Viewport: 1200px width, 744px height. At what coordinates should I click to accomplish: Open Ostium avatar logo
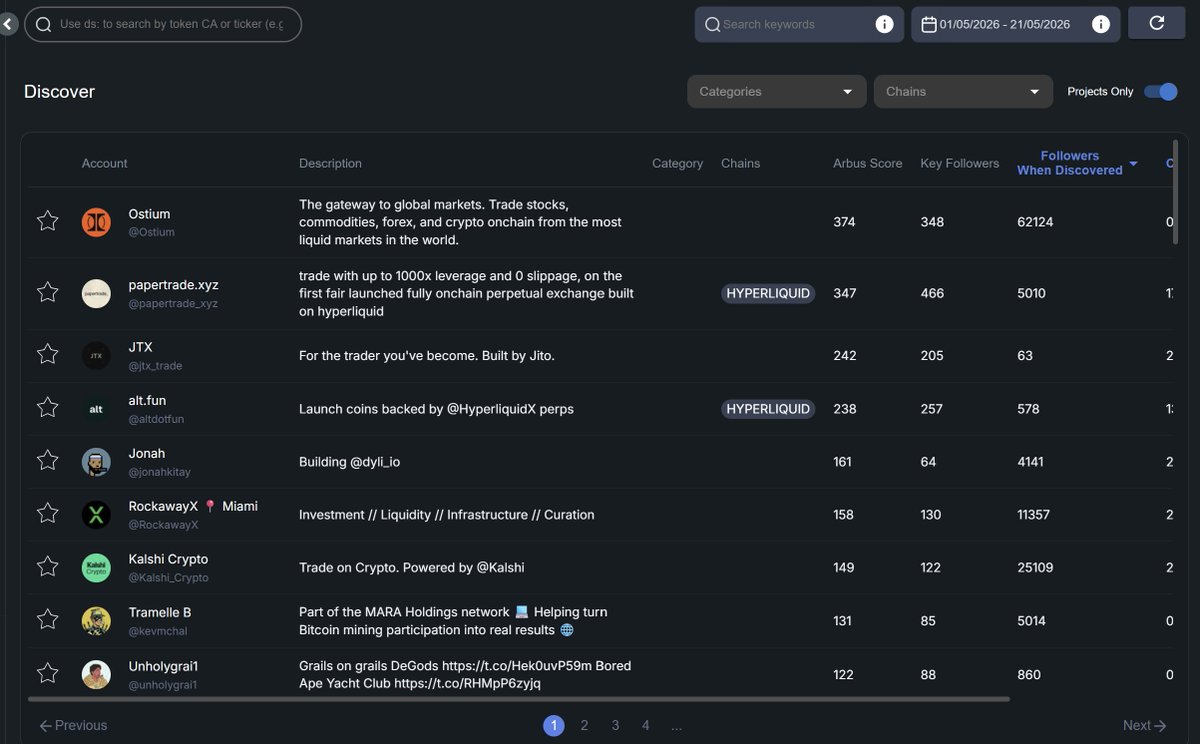point(96,222)
